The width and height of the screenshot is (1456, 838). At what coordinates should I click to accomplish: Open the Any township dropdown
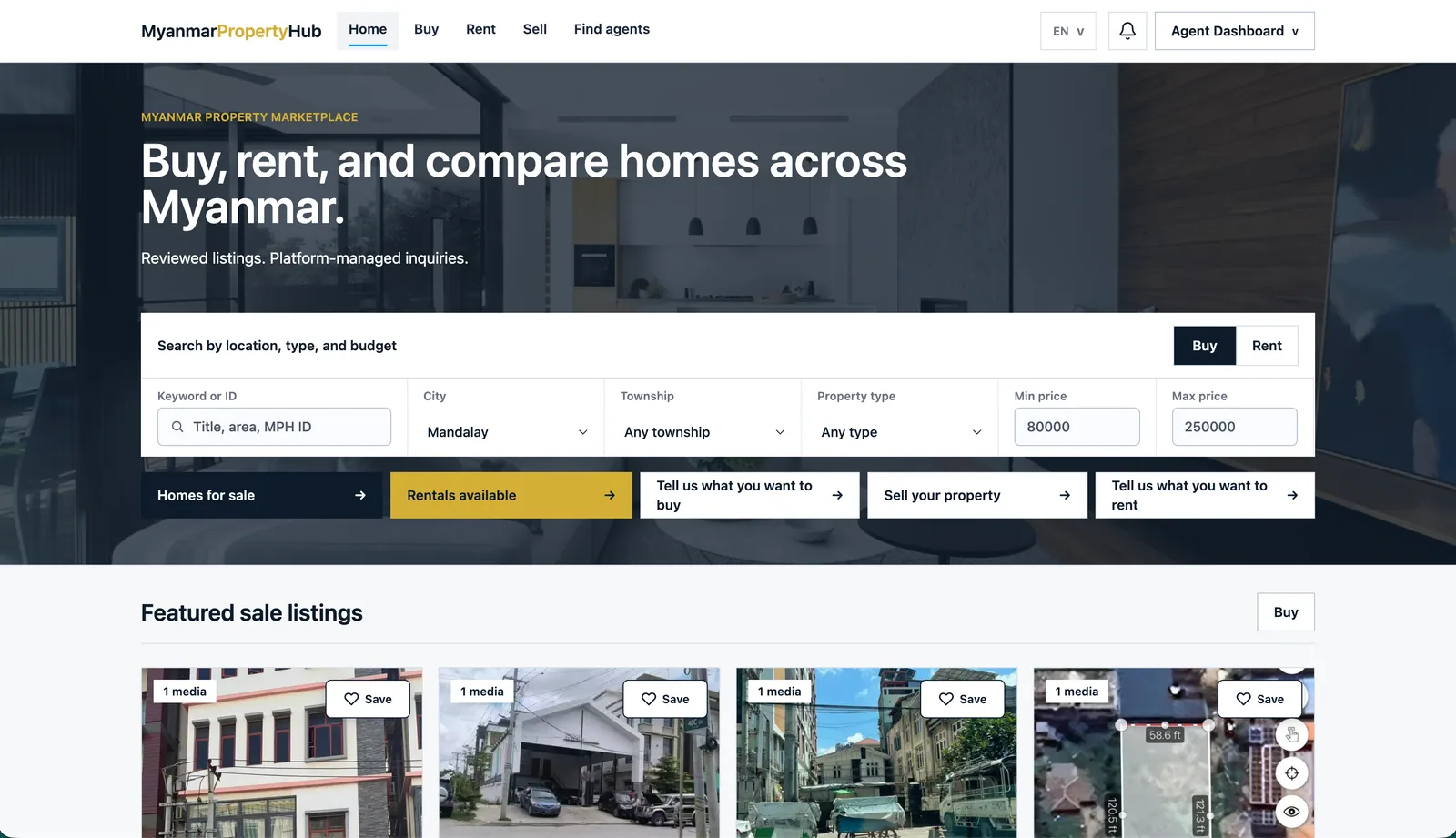(x=703, y=432)
